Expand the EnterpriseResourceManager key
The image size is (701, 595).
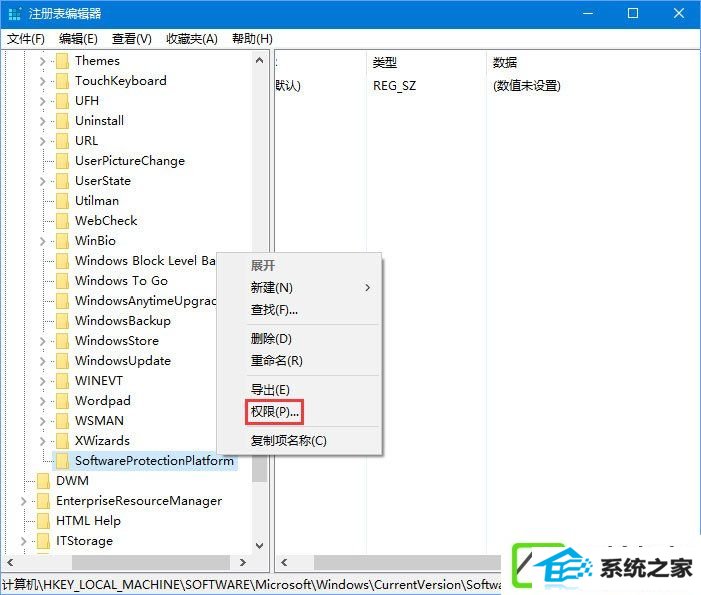tap(24, 501)
